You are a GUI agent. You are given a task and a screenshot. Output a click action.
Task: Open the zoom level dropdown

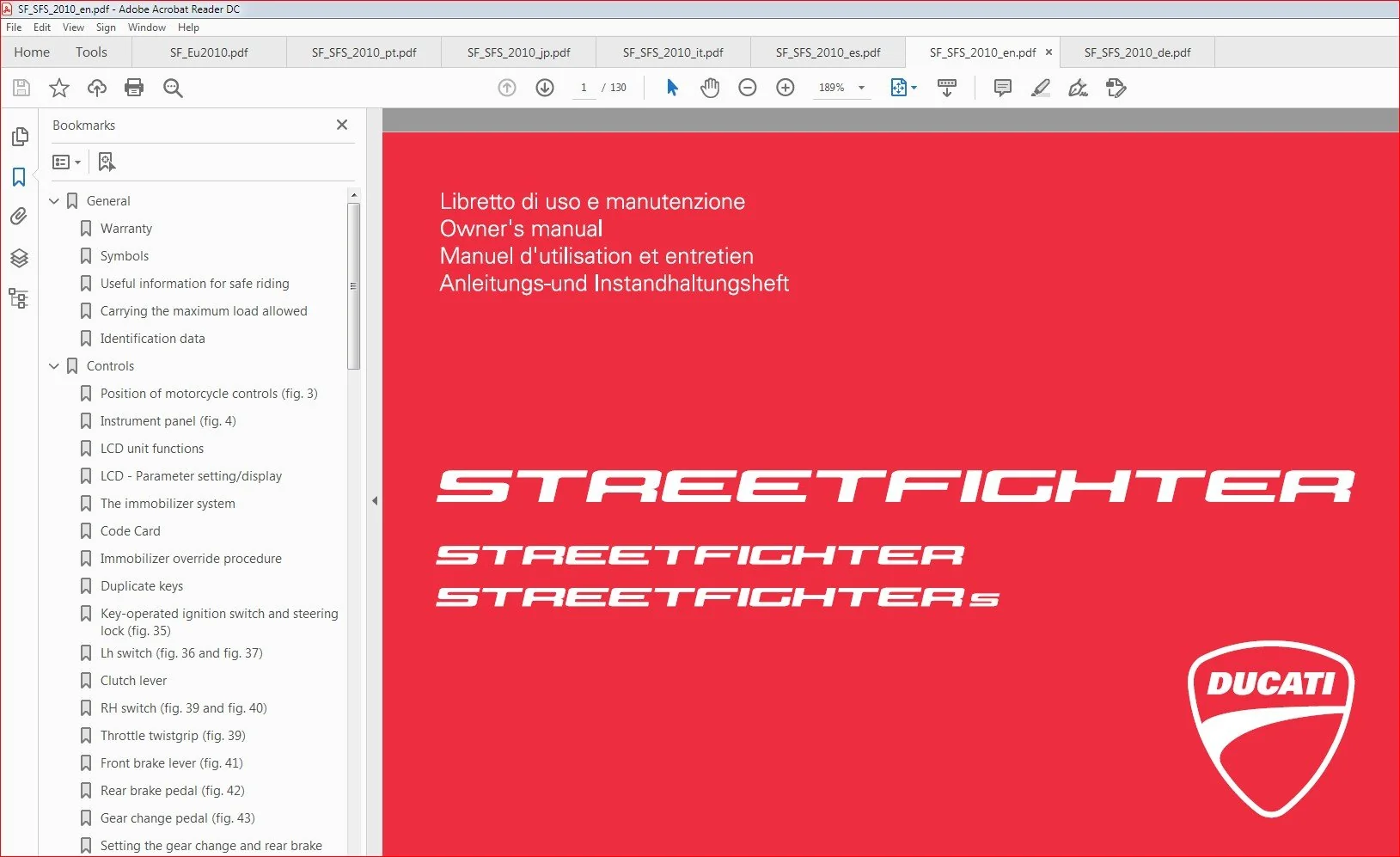click(862, 88)
